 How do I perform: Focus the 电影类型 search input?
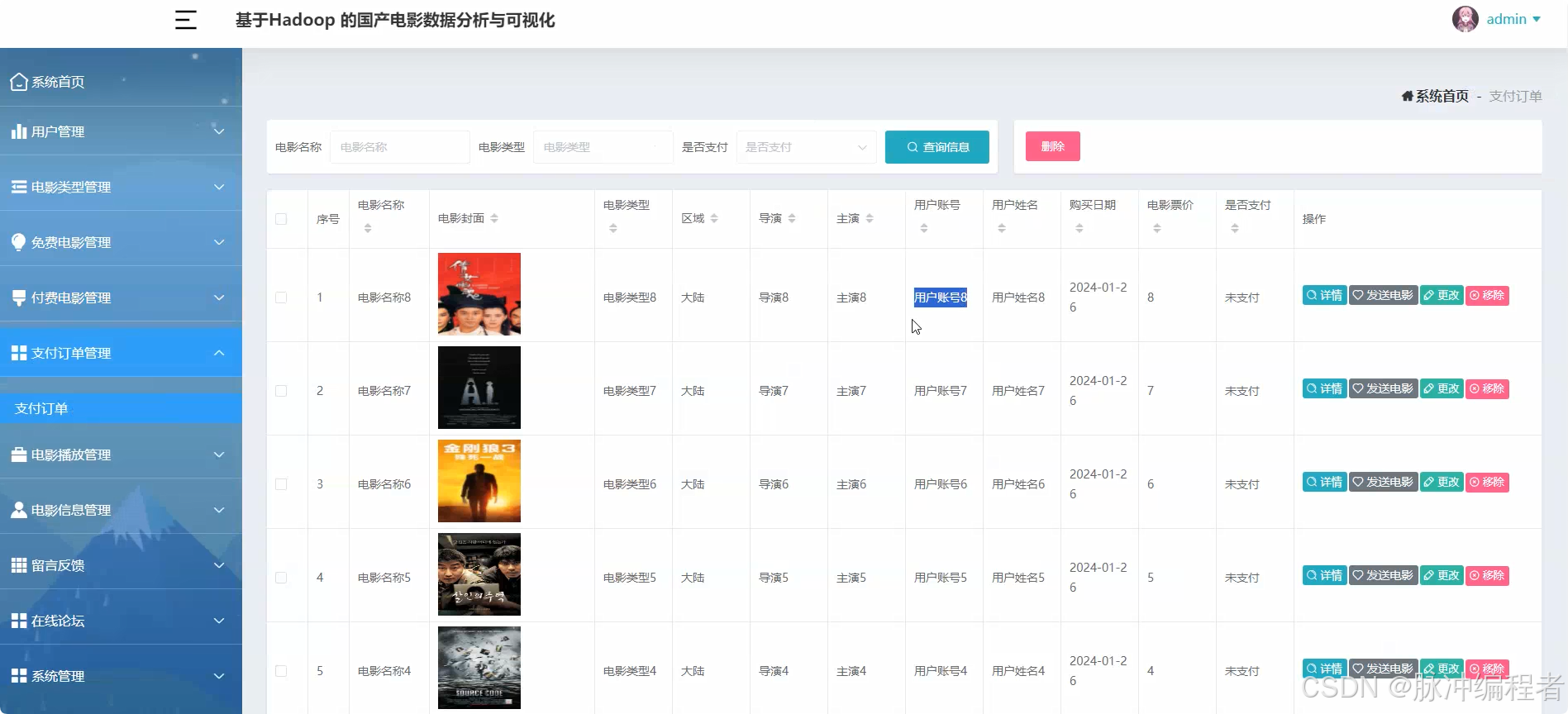pos(603,147)
